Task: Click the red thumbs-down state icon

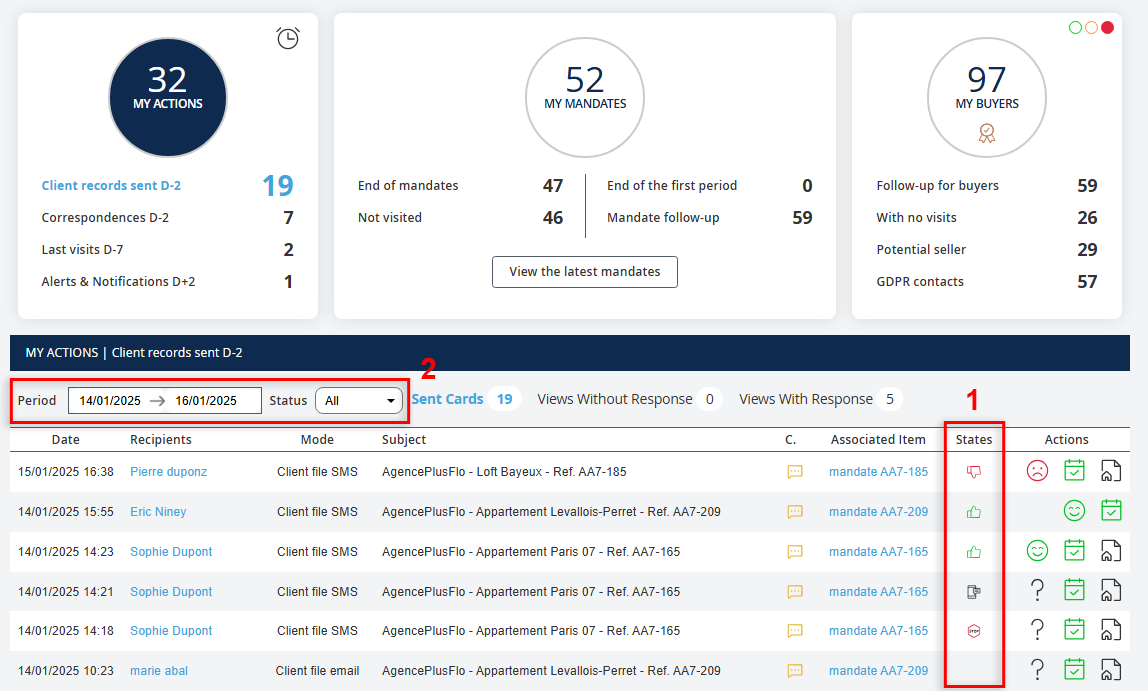Action: (974, 472)
